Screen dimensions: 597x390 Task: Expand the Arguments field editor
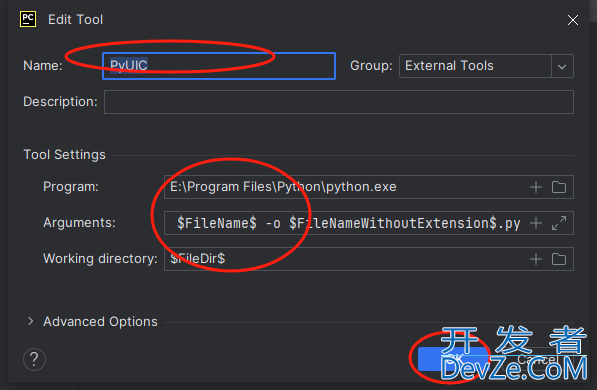coord(559,223)
